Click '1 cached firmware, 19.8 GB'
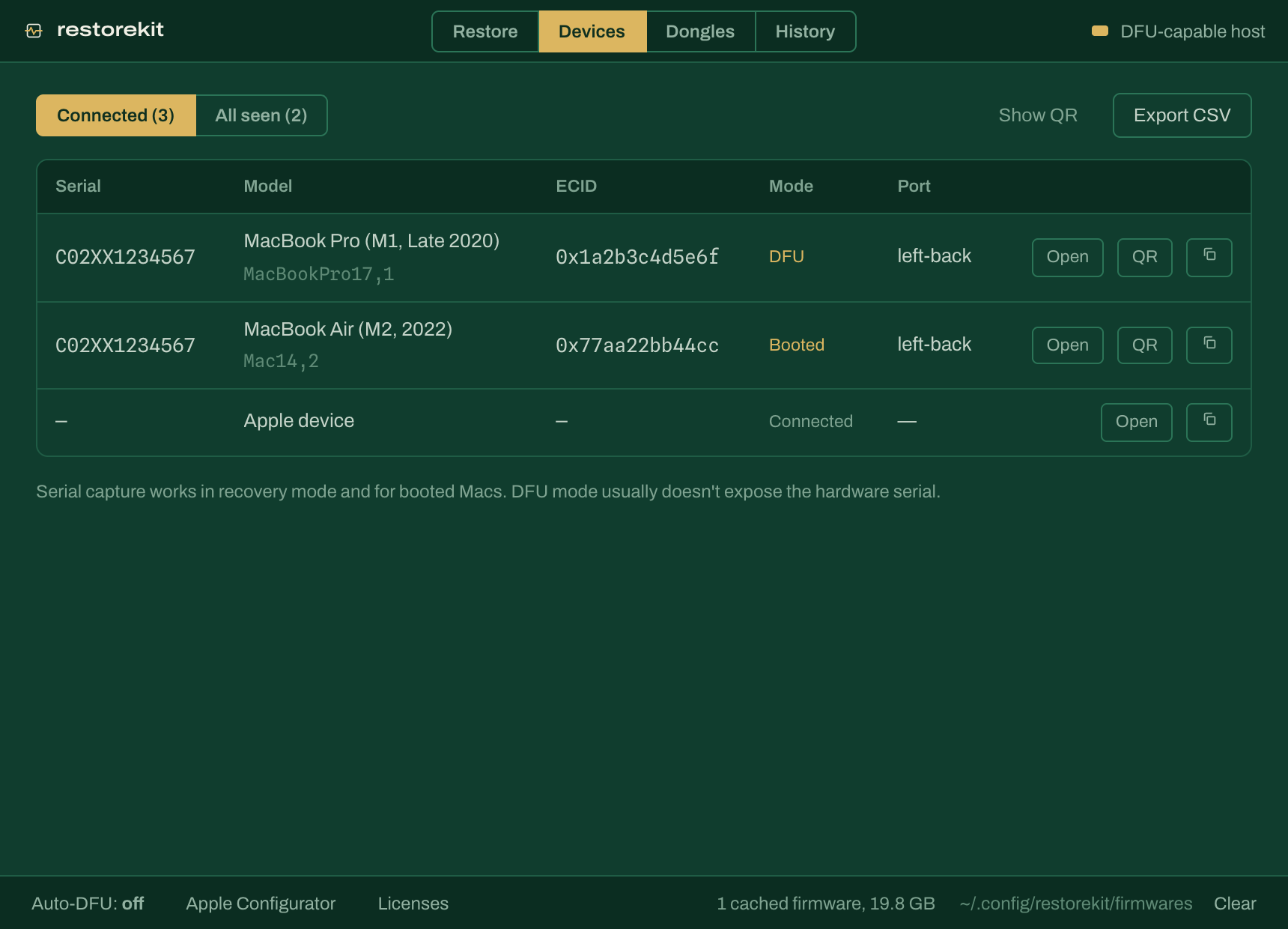 point(826,904)
